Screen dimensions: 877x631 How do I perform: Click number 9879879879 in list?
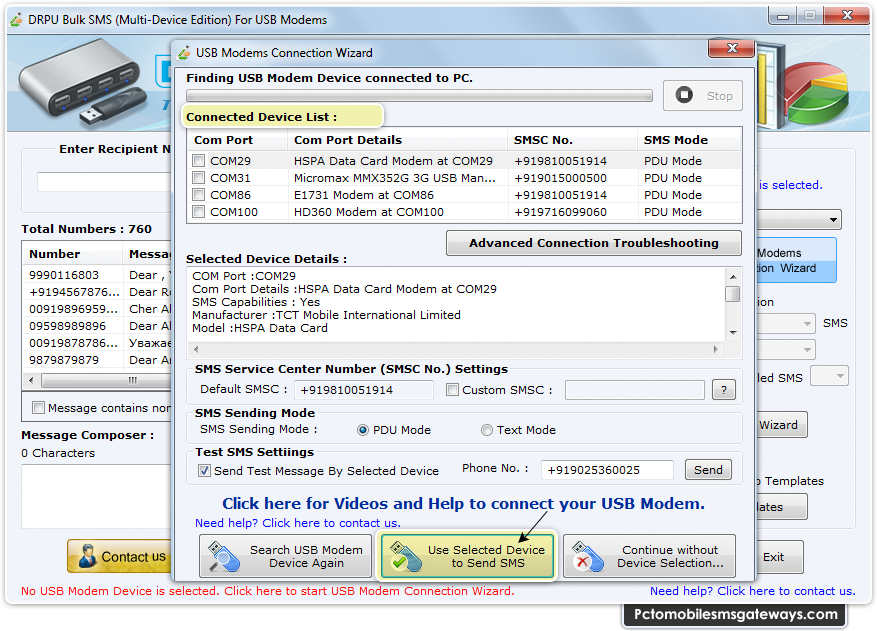click(64, 360)
